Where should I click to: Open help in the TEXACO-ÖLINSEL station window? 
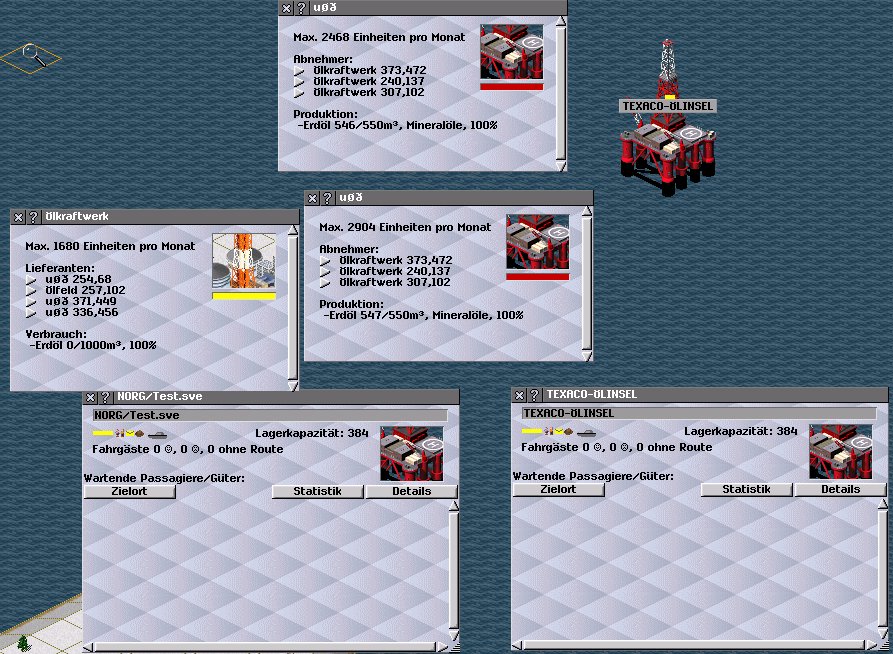coord(534,395)
